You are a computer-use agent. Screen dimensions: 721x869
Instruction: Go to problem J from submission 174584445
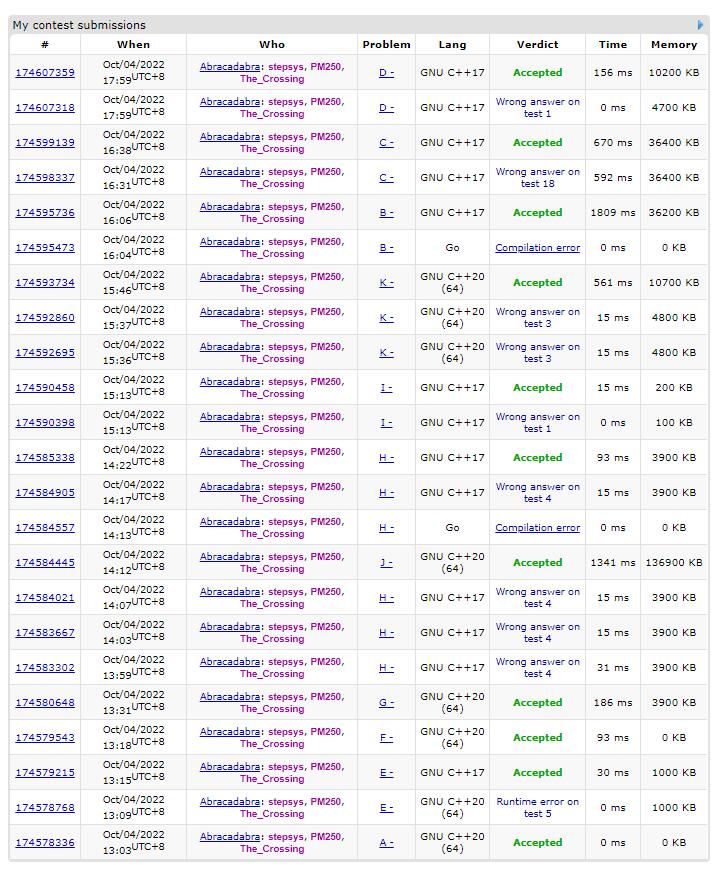coord(386,563)
